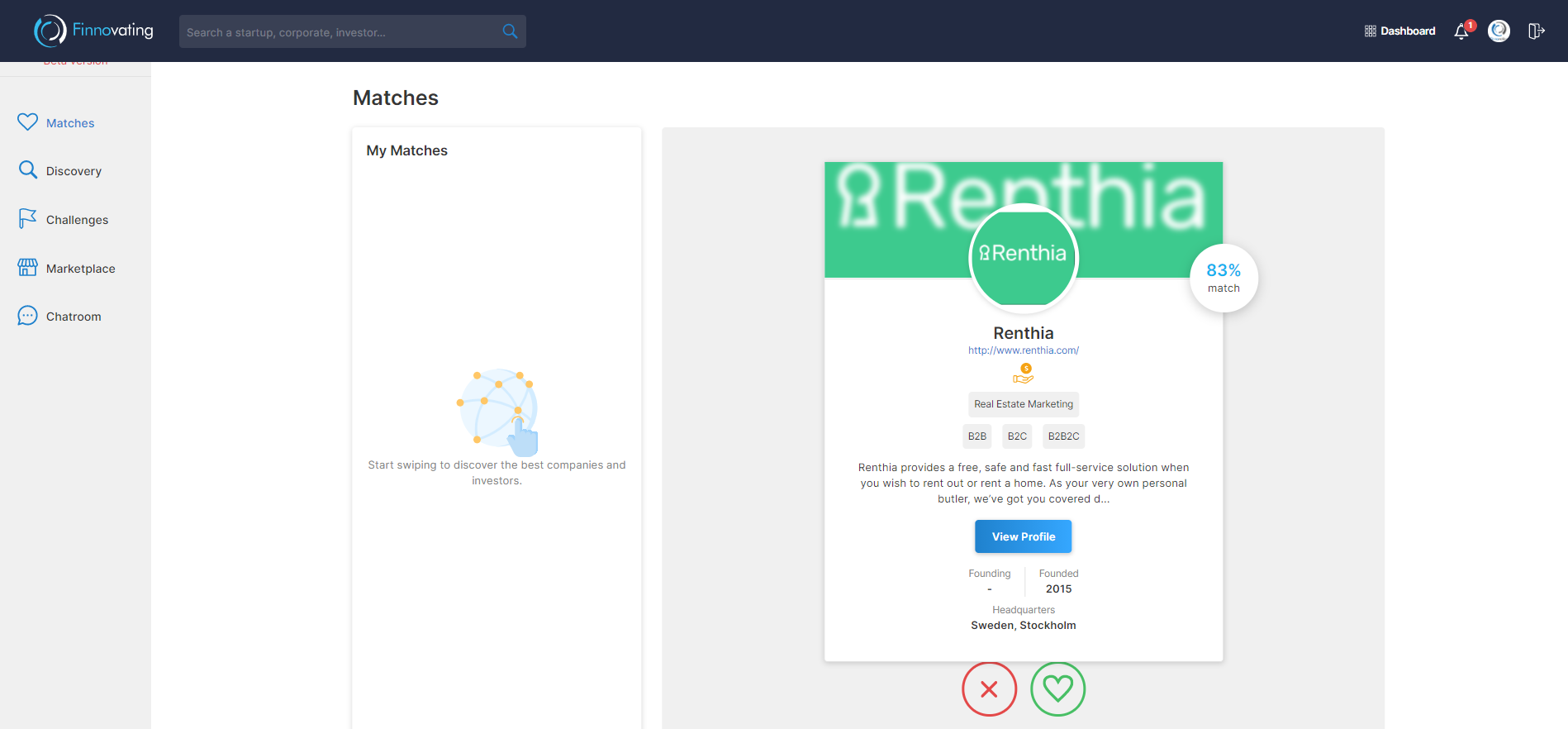Click the Renthia round logo
This screenshot has height=729, width=1568.
1024,258
